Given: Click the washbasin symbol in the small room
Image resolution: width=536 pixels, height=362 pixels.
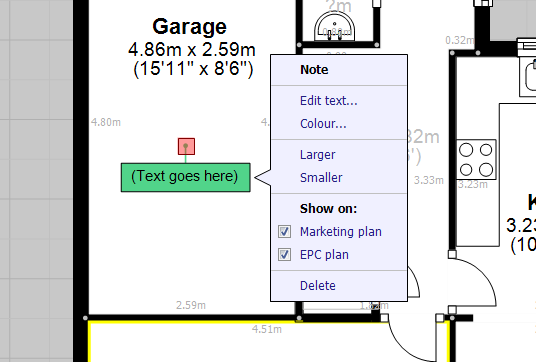Looking at the screenshot, I should coord(334,27).
